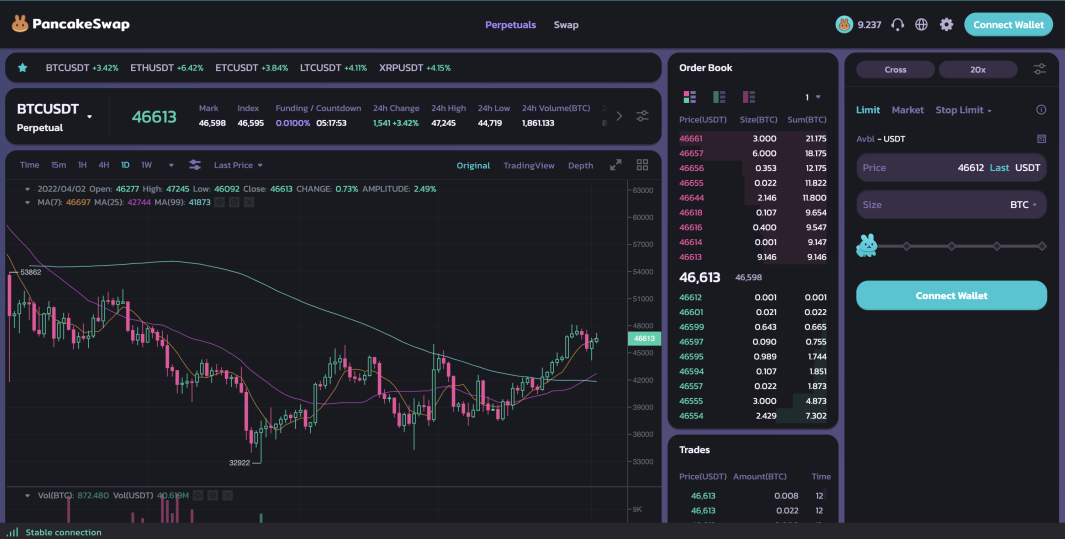The height and width of the screenshot is (539, 1065).
Task: Toggle MA indicator visibility eye icon
Action: [219, 202]
